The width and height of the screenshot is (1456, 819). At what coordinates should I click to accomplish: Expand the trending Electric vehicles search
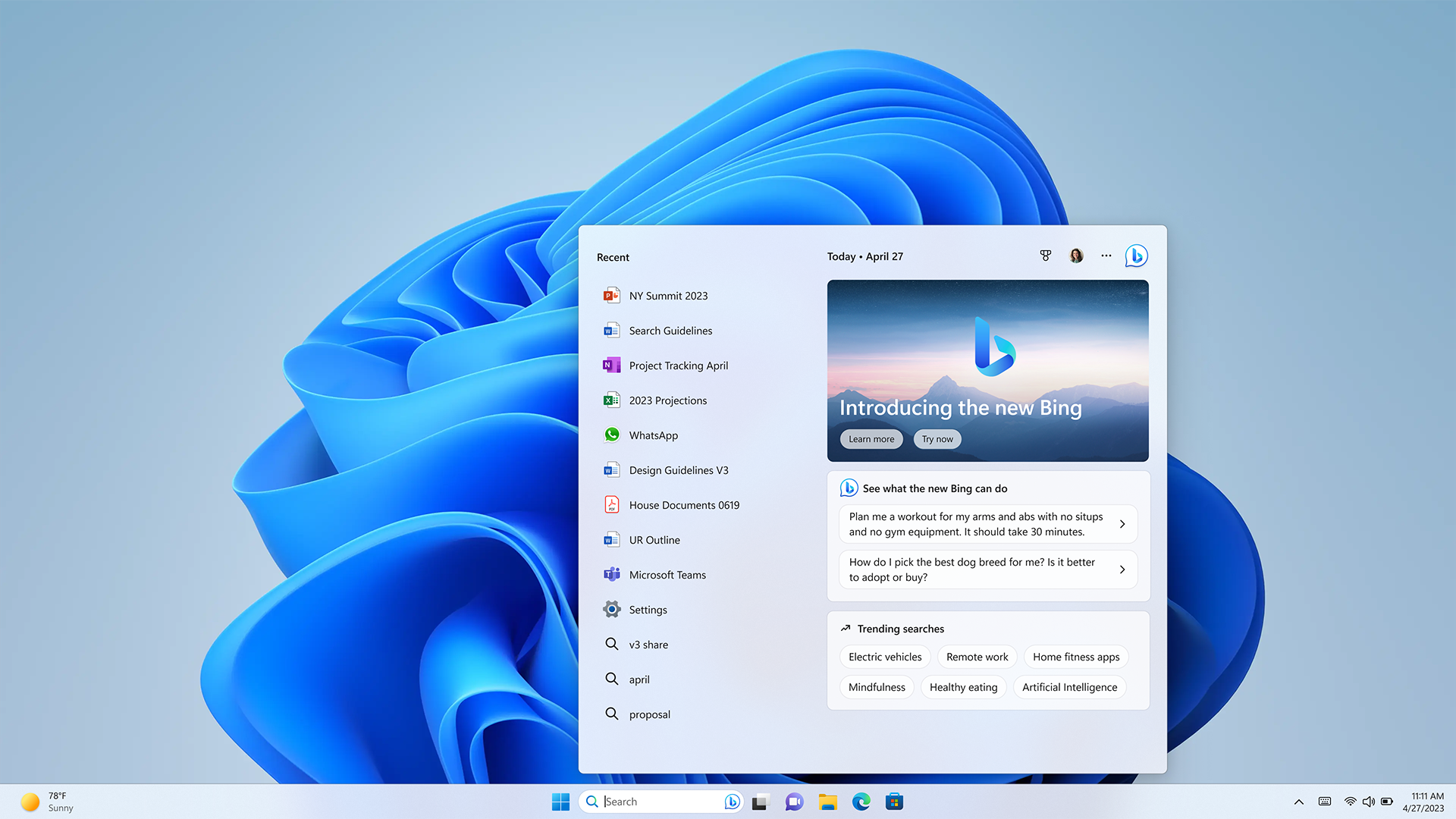tap(885, 656)
